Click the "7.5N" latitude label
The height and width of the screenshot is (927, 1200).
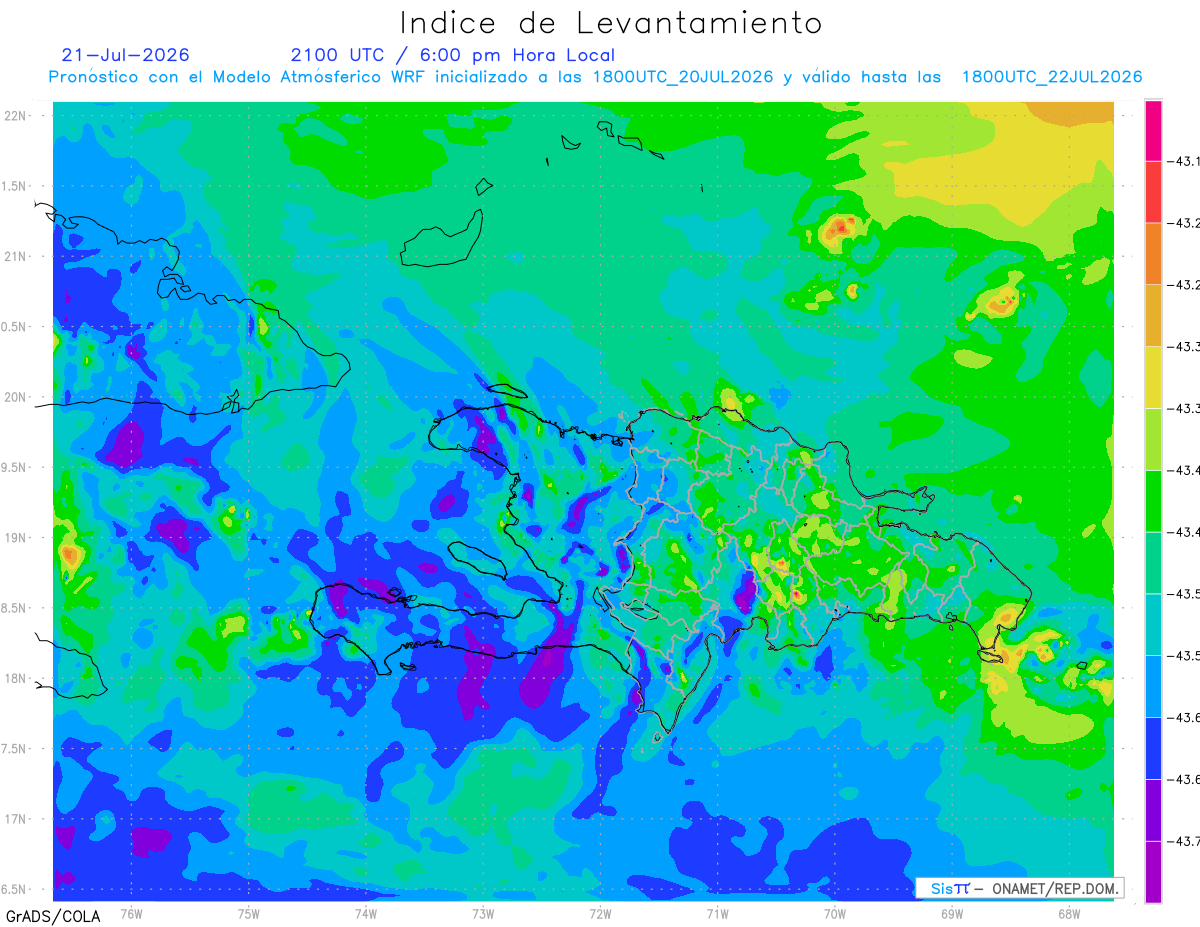point(14,749)
